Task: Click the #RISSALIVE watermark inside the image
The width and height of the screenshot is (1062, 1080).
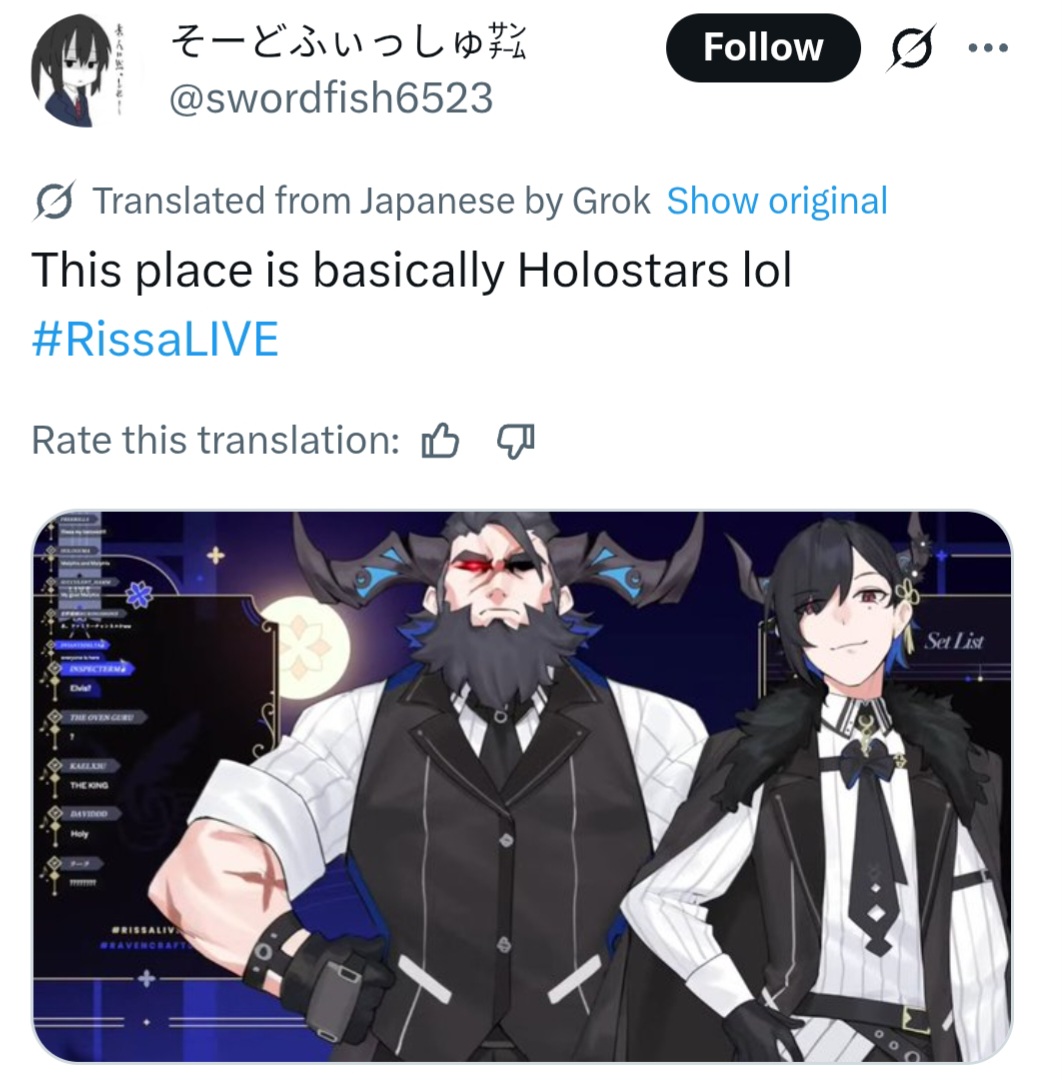Action: point(146,930)
